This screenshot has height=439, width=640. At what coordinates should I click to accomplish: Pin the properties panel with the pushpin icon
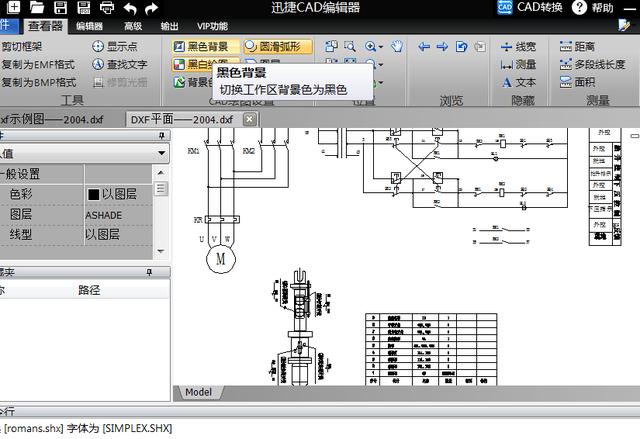162,135
